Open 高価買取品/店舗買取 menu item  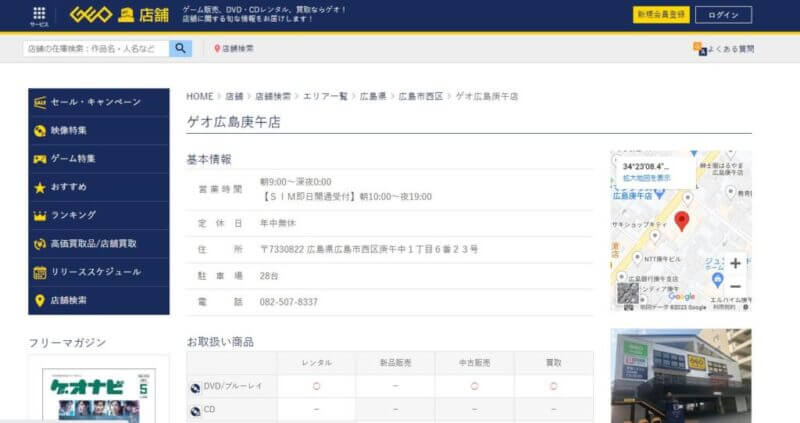point(99,244)
